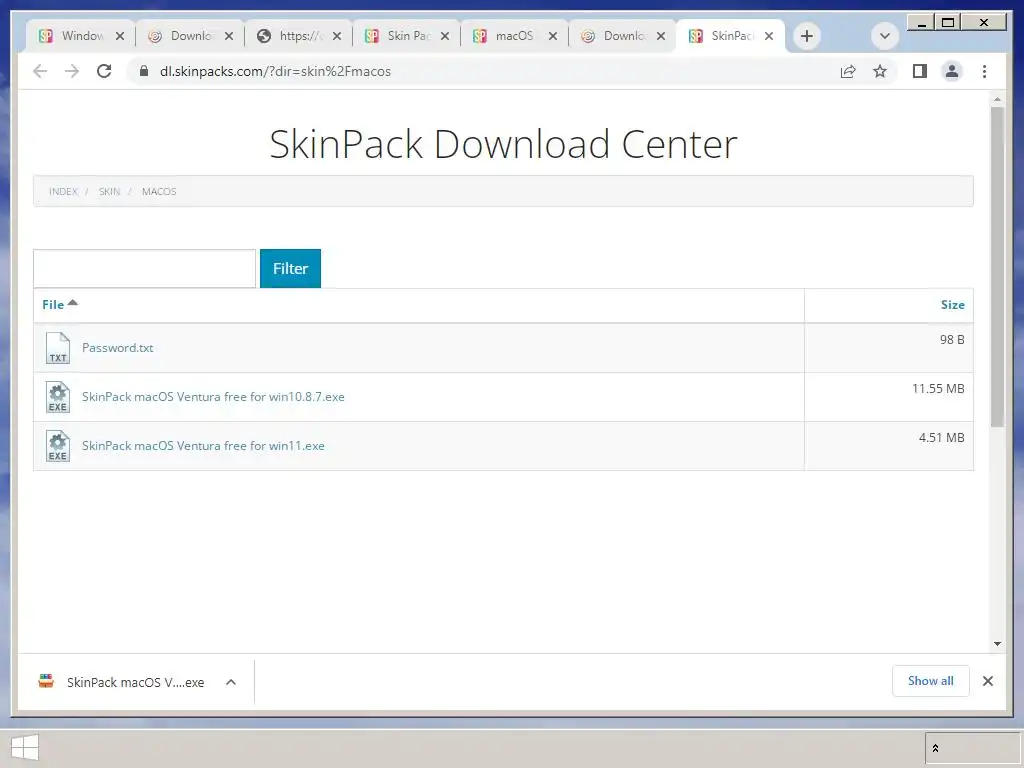Expand the tab search dropdown

click(884, 36)
